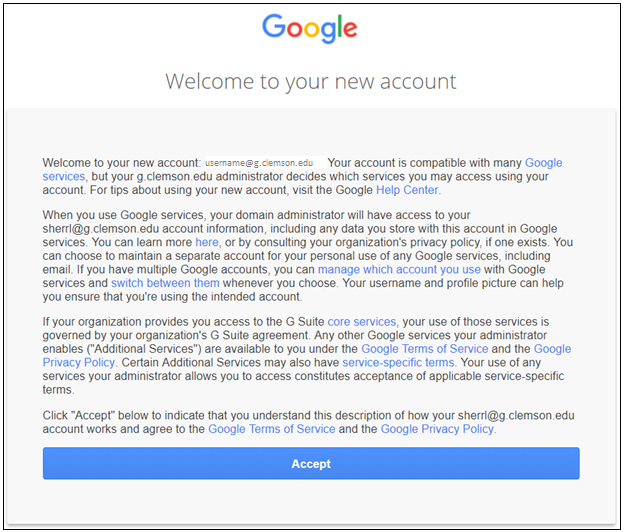Follow the 'here' learn more link
Viewport: 624px width, 532px height.
tap(207, 242)
